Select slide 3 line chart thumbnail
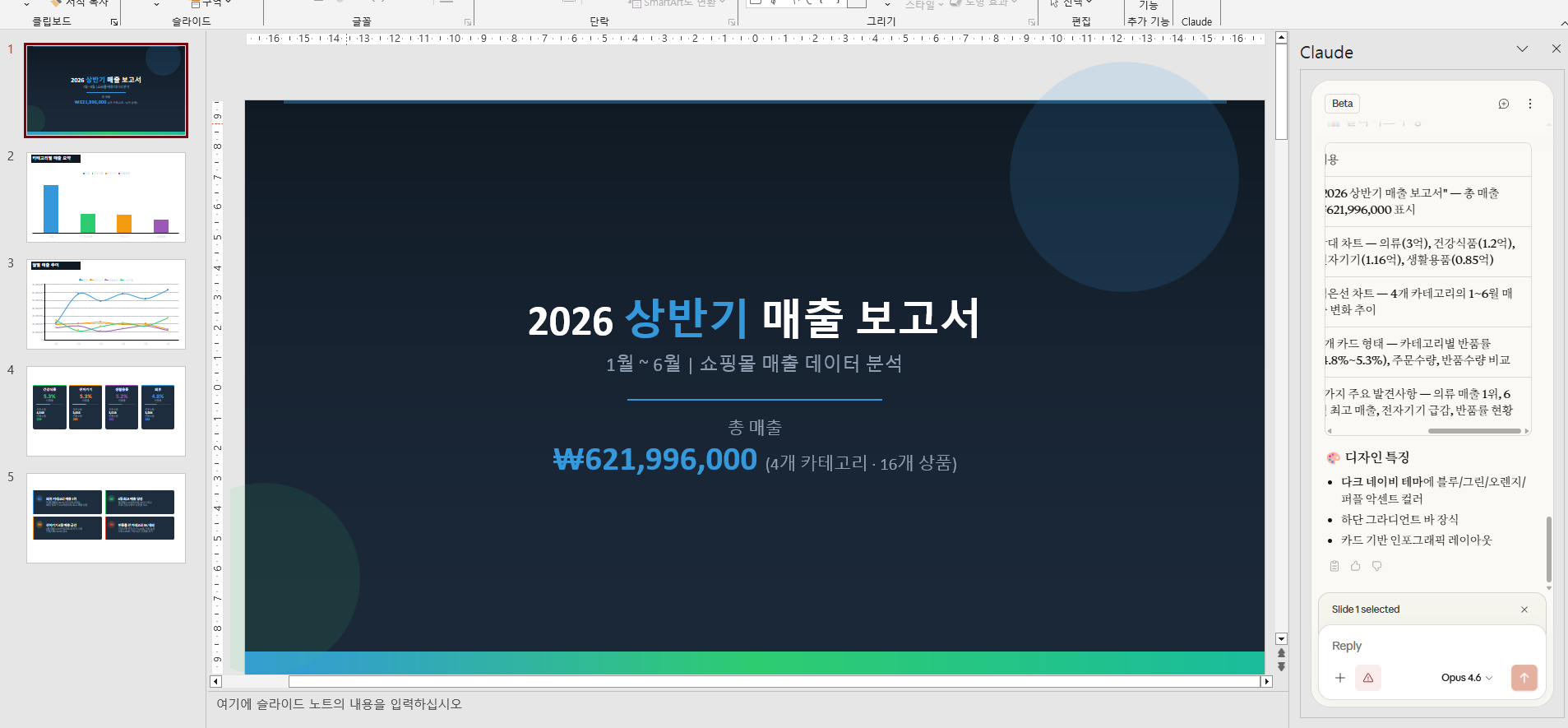Viewport: 1568px width, 728px height. [x=106, y=304]
